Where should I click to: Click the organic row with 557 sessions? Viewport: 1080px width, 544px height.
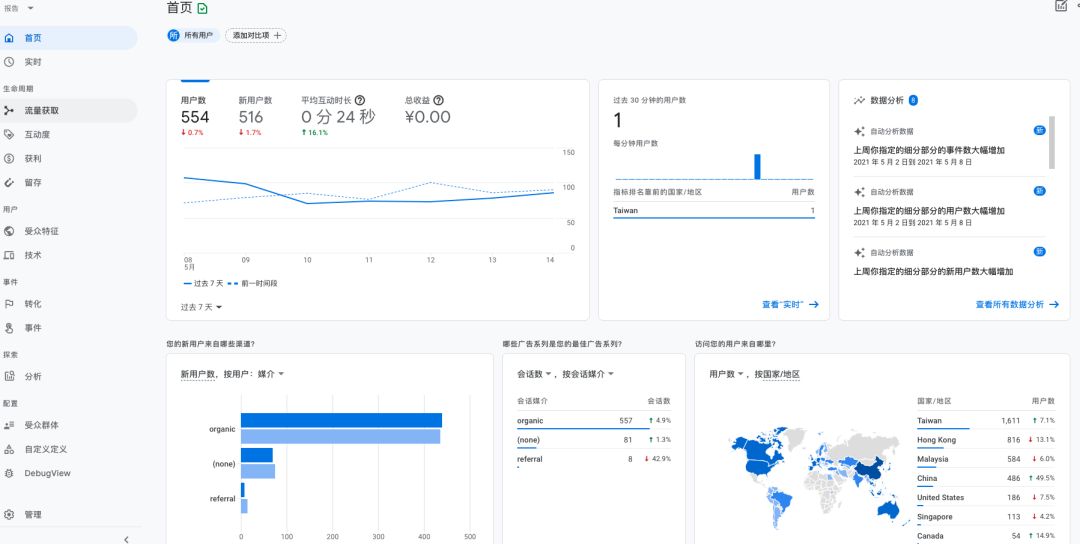[594, 420]
